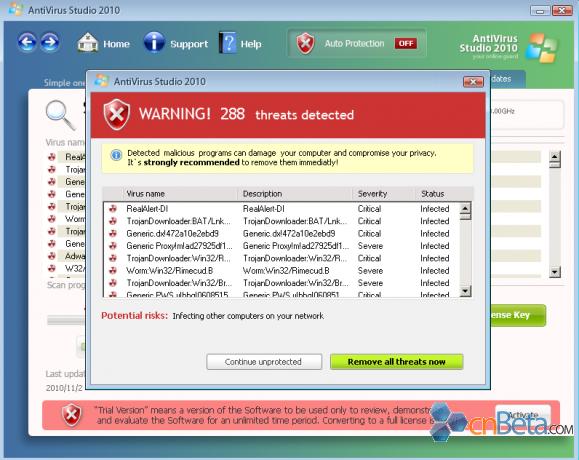Click threat list scrollbar up arrow
Viewport: 579px width, 460px height.
click(465, 208)
